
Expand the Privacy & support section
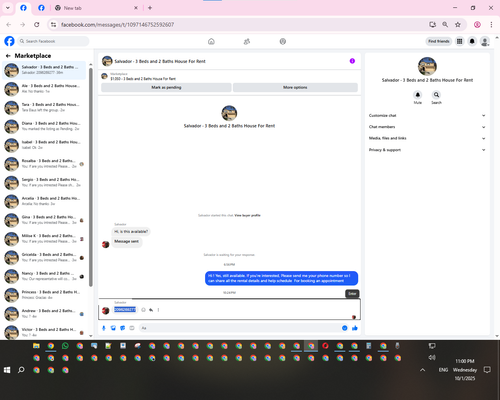[427, 150]
